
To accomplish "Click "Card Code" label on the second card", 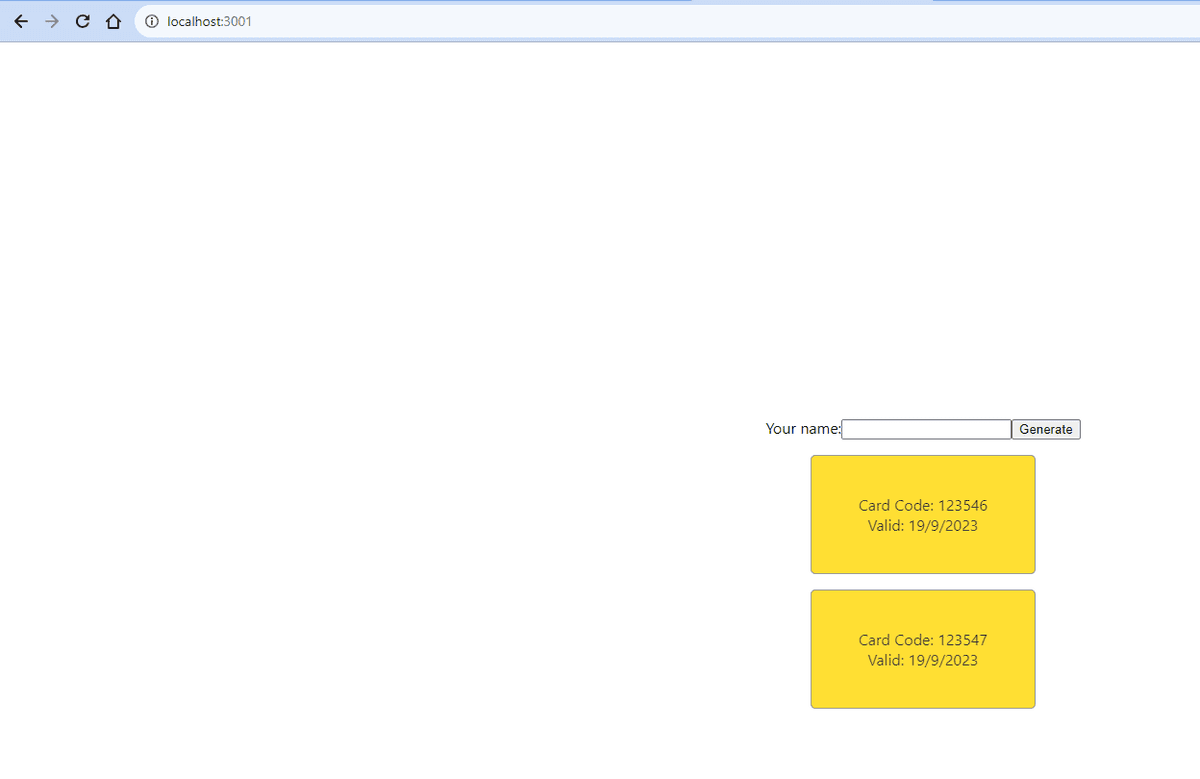I will coord(895,640).
